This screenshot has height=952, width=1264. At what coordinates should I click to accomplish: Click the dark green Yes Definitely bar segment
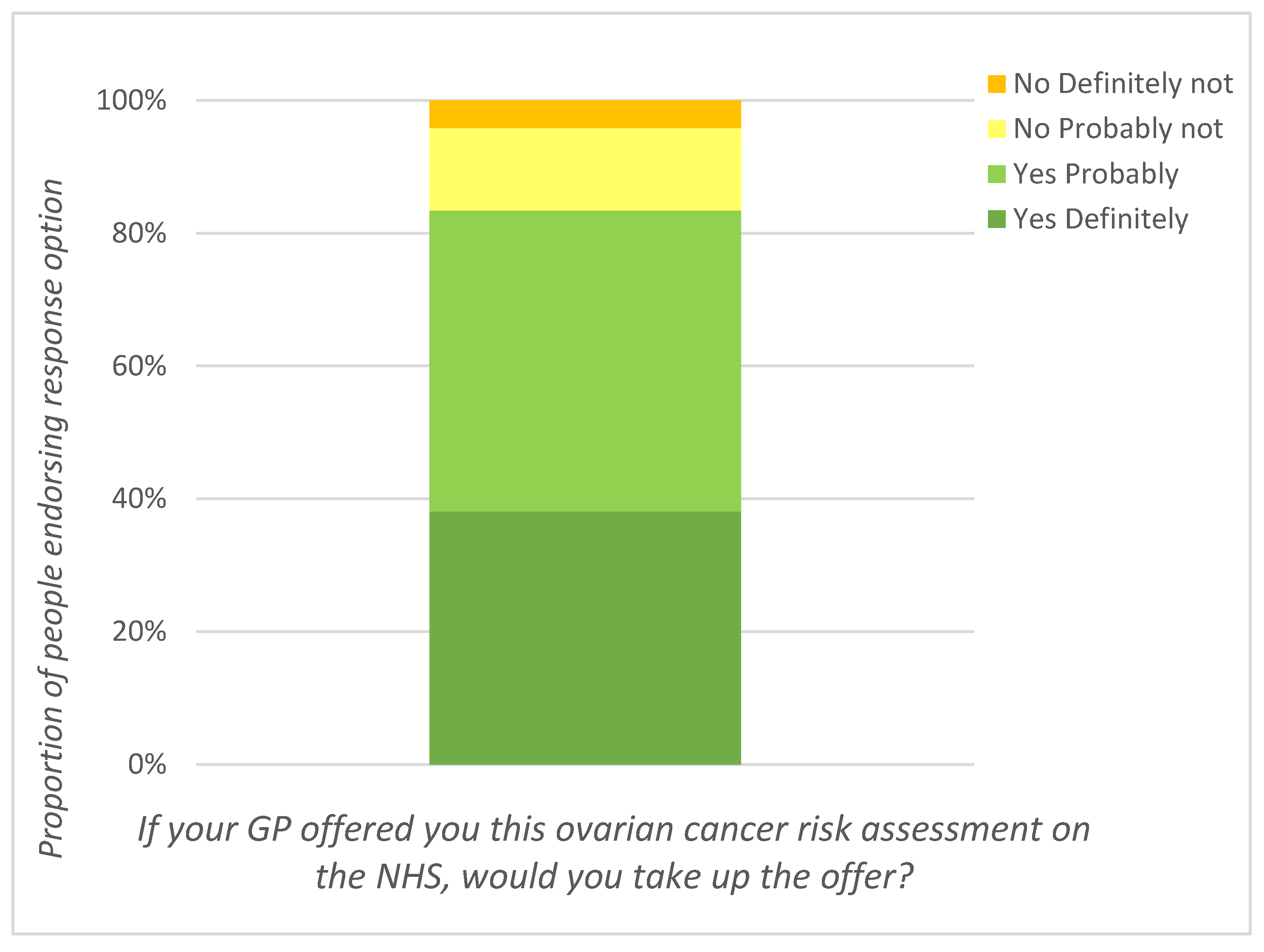pyautogui.click(x=585, y=638)
